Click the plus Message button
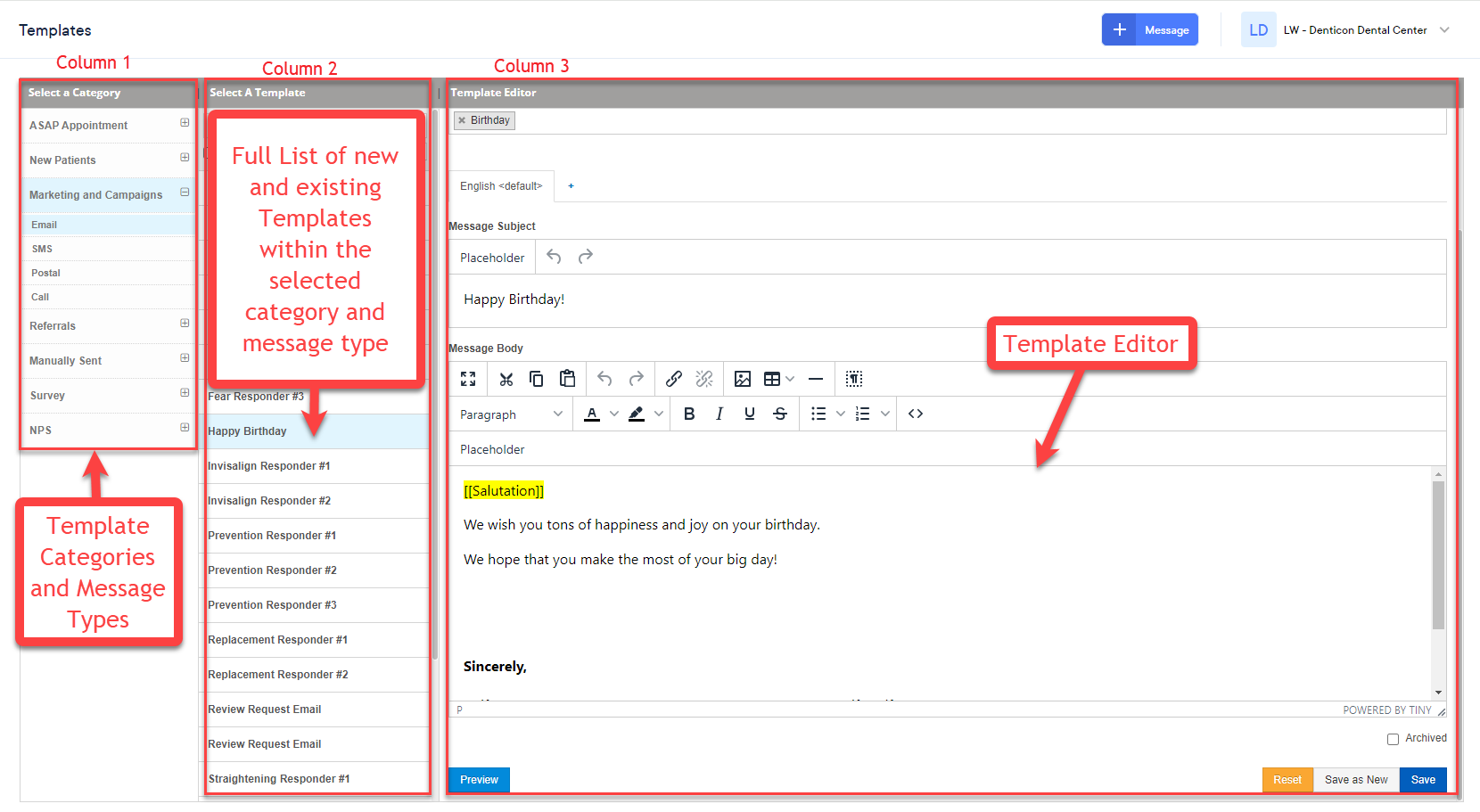Screen dimensions: 1480x812 1150,29
